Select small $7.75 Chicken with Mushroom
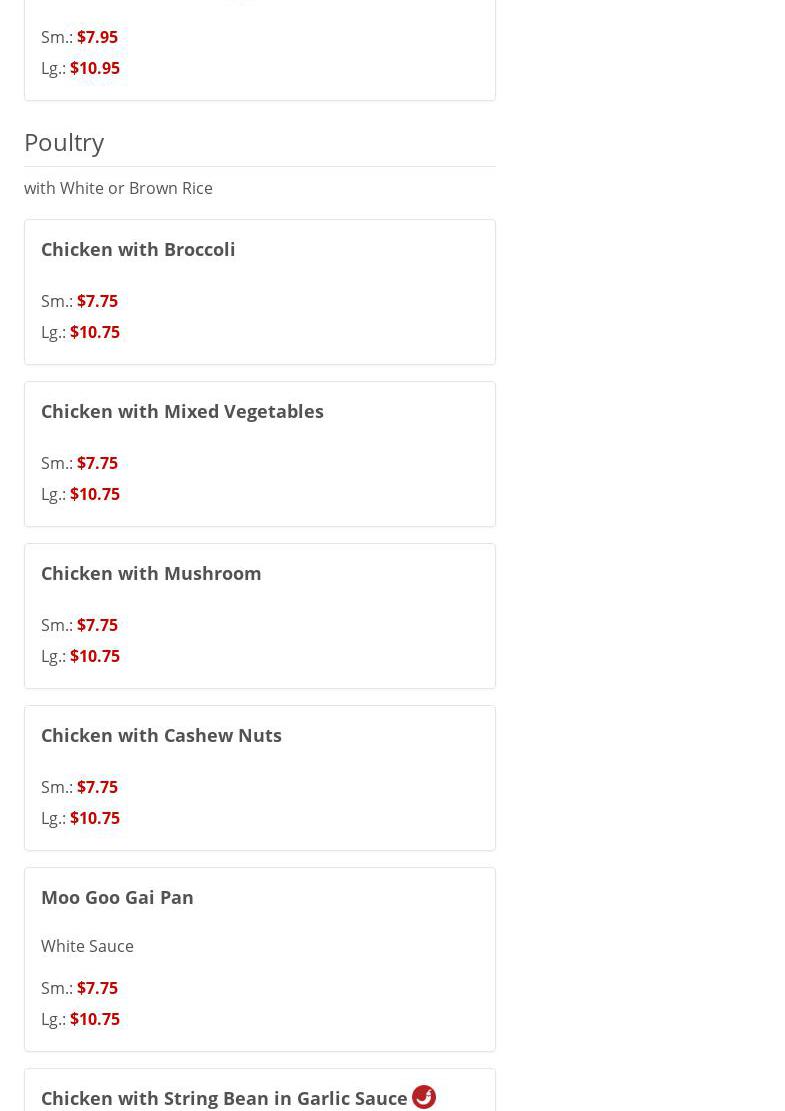Image resolution: width=785 pixels, height=1111 pixels. coord(97,625)
